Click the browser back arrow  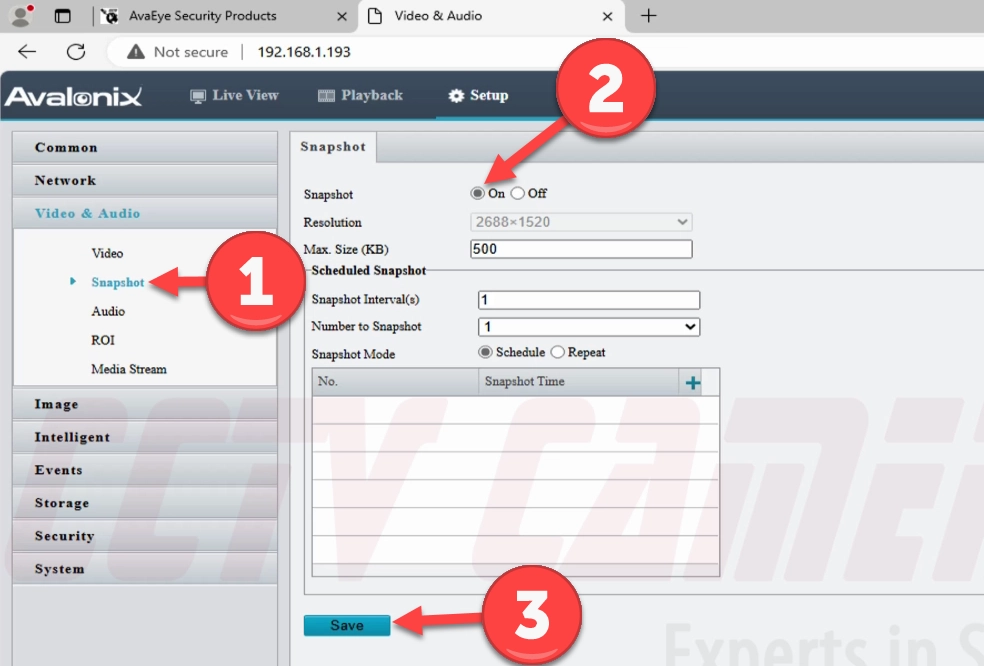pos(27,52)
